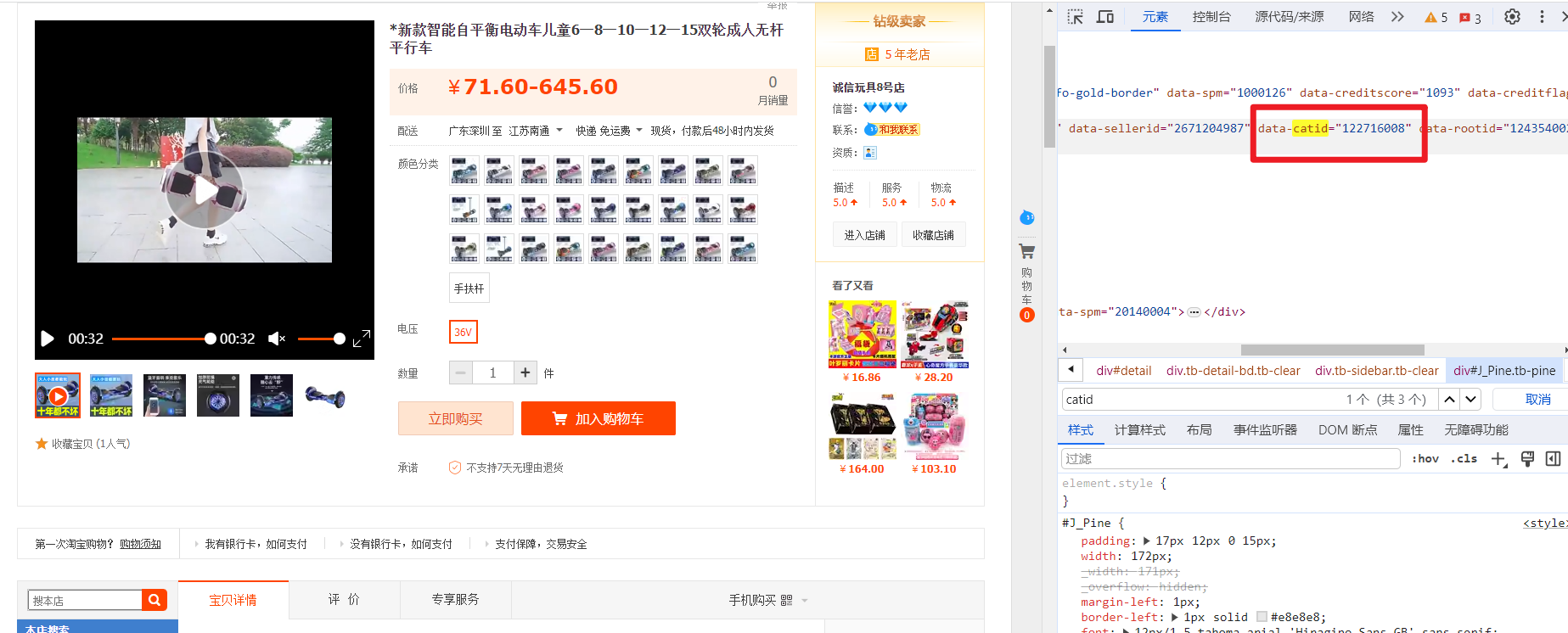The width and height of the screenshot is (1568, 633).
Task: Expand the padding shorthand triangle
Action: (1147, 541)
